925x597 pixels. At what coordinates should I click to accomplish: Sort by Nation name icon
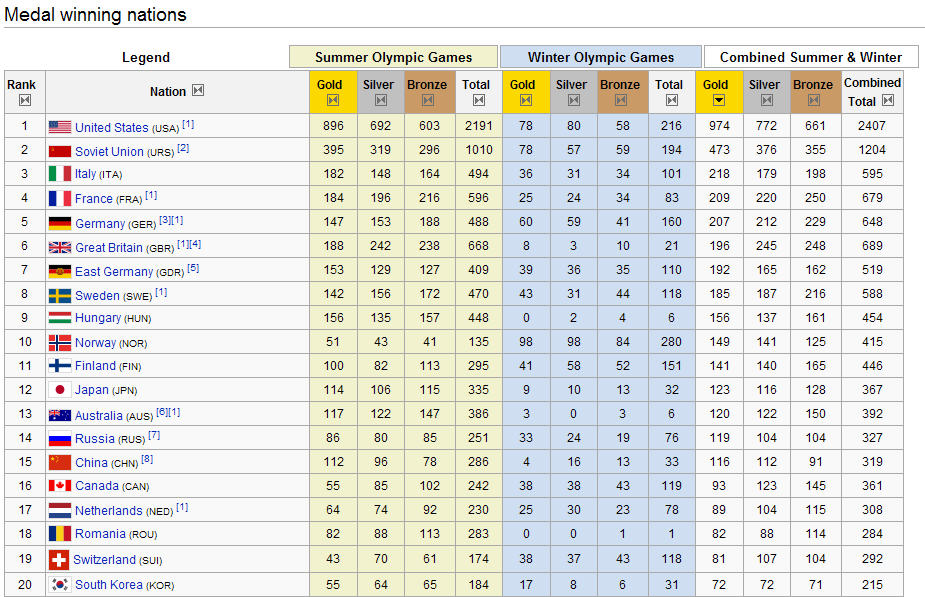click(198, 90)
